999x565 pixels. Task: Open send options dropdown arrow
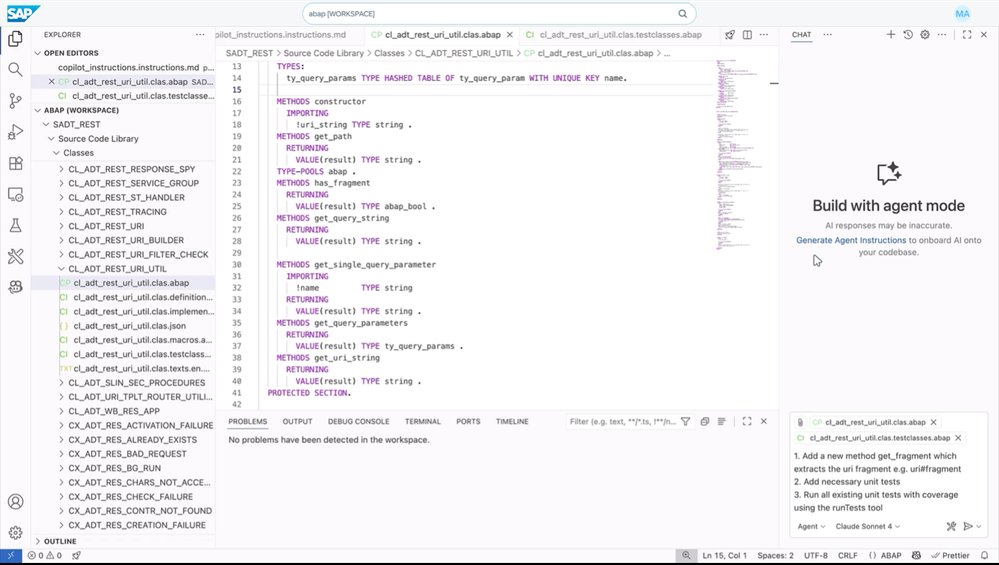click(979, 526)
